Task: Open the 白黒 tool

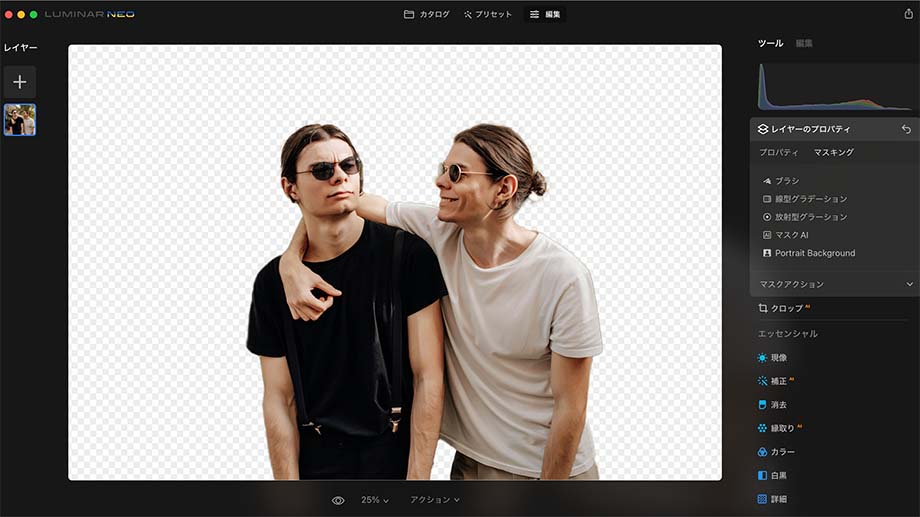Action: coord(772,475)
